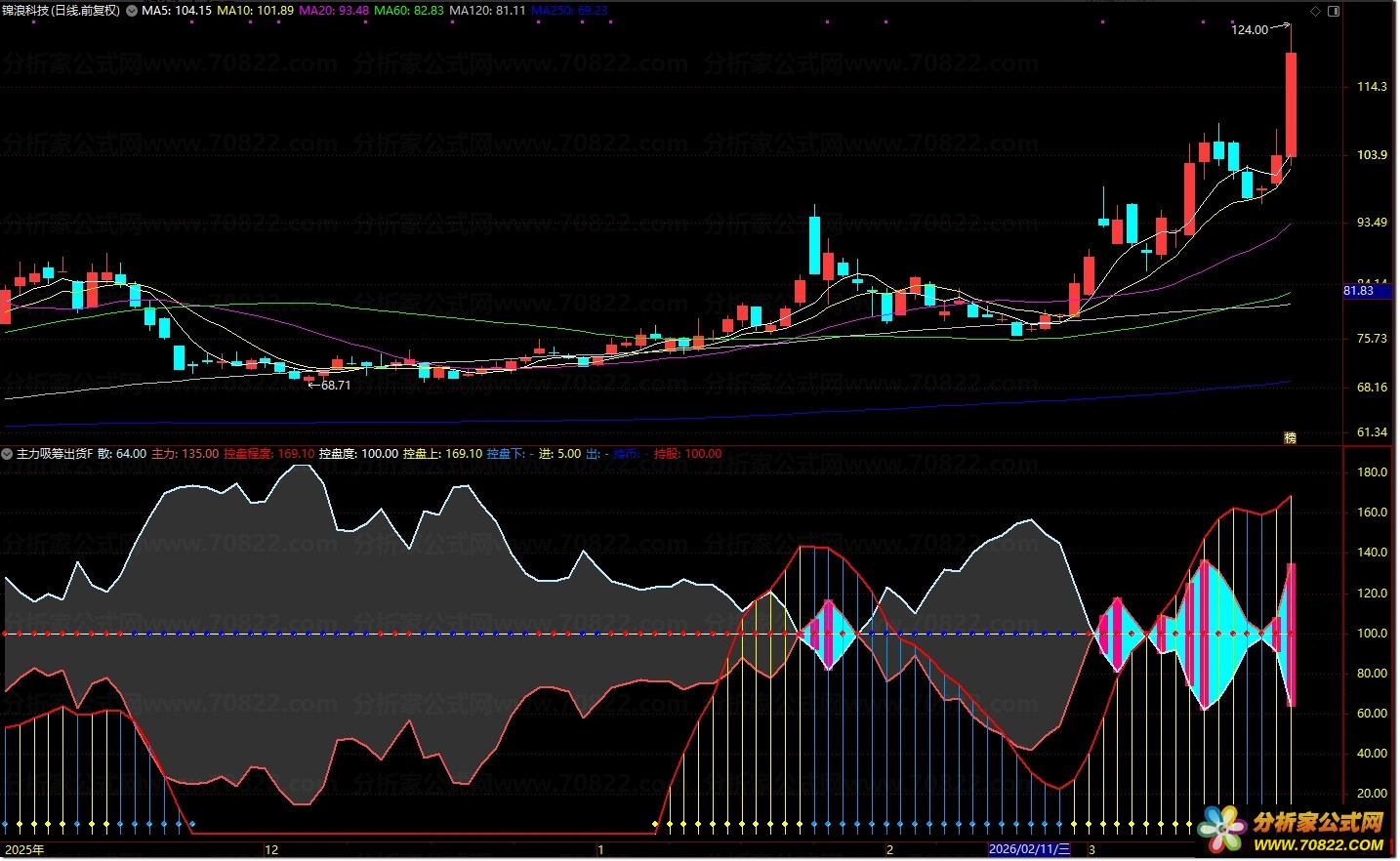1400x861 pixels.
Task: Select the MA20: 93.48 indicator label
Action: (334, 11)
